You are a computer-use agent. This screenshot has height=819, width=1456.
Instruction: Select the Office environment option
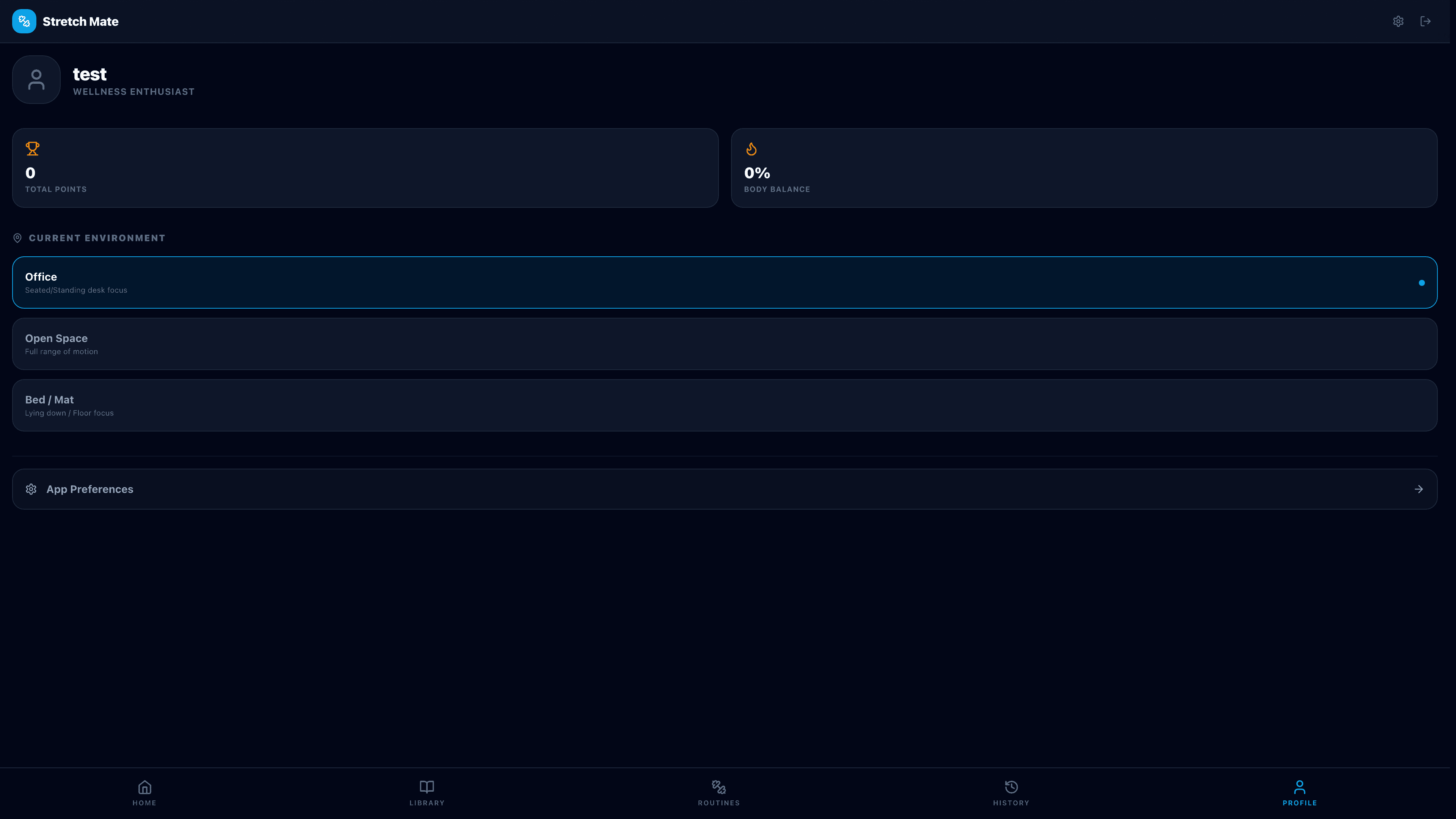[x=725, y=282]
